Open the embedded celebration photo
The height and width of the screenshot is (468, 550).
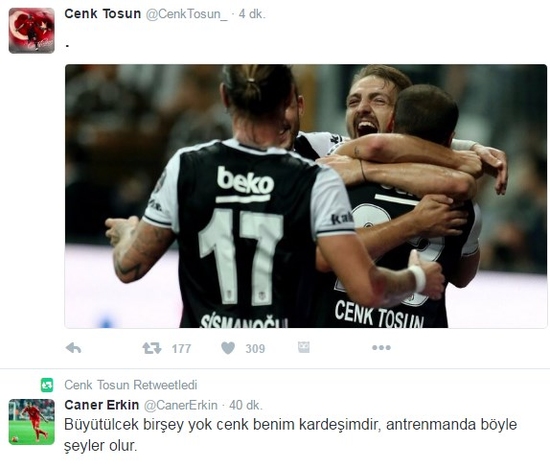pyautogui.click(x=306, y=196)
